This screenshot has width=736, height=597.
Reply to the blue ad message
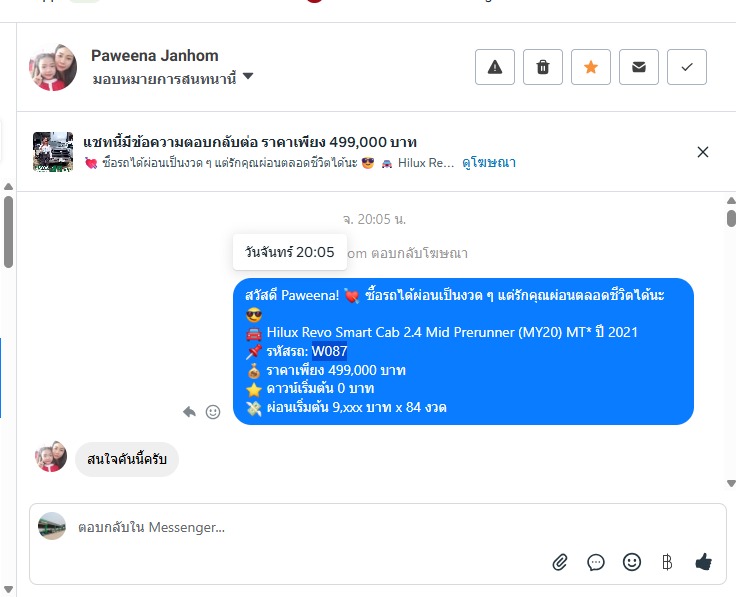click(189, 412)
